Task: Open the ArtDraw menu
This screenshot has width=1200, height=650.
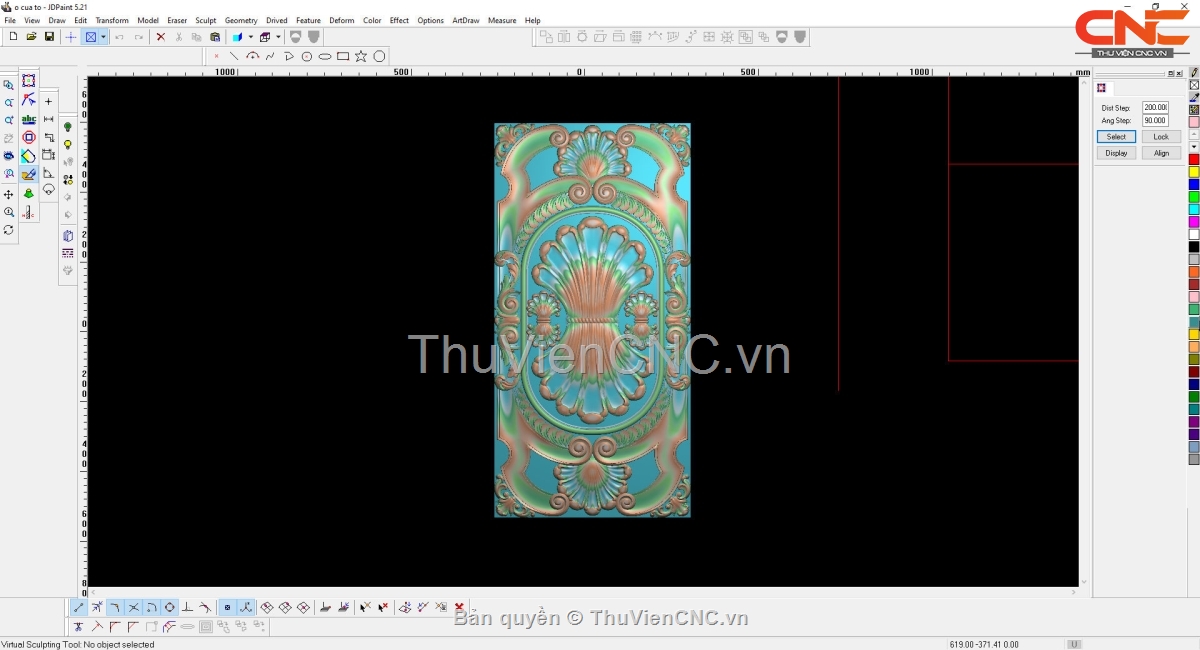Action: [465, 20]
